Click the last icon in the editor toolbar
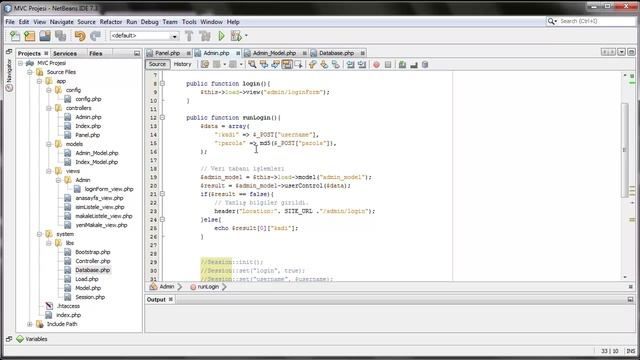This screenshot has height=360, width=640. coord(425,64)
